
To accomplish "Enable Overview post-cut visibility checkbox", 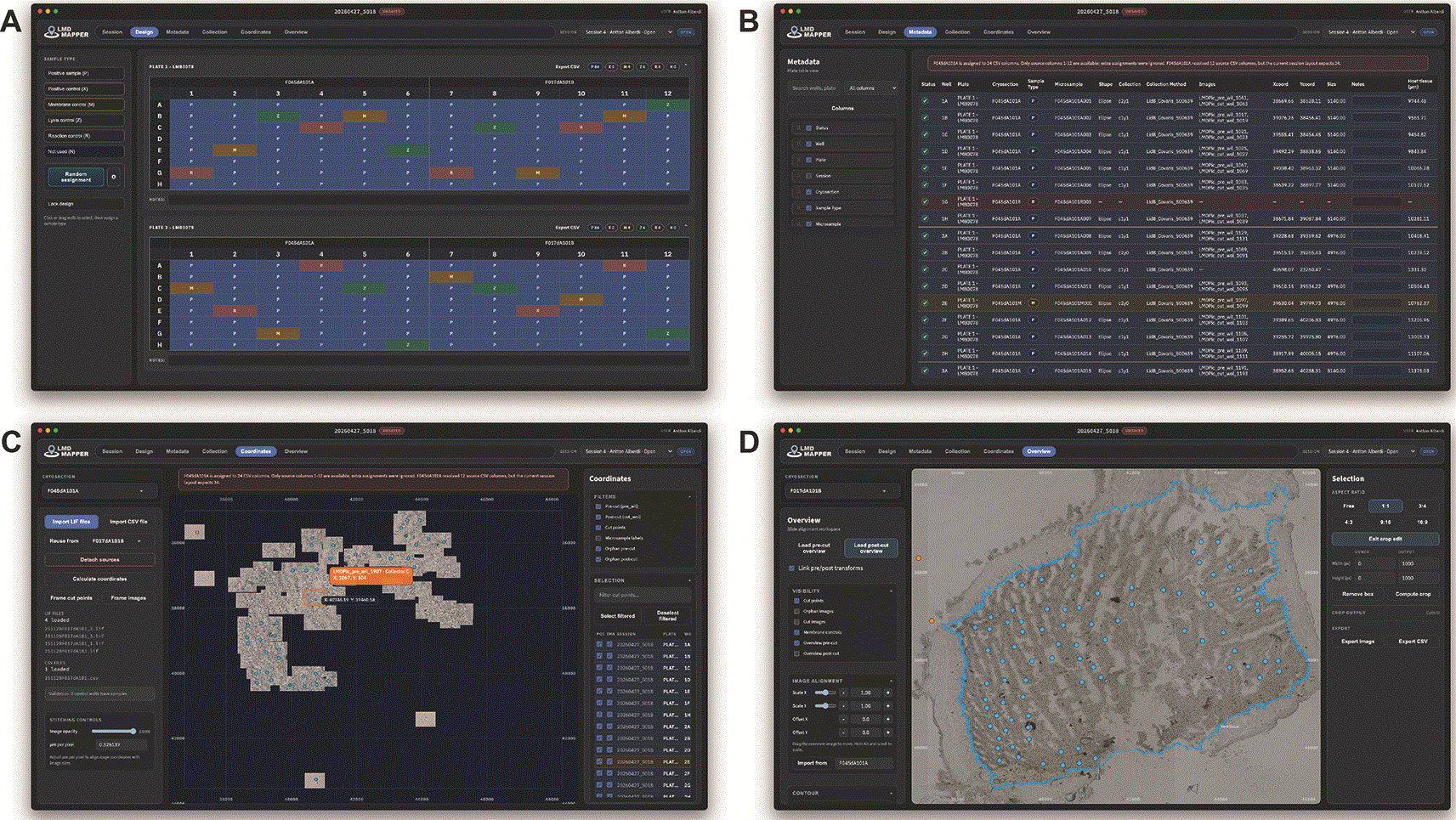I will point(796,653).
